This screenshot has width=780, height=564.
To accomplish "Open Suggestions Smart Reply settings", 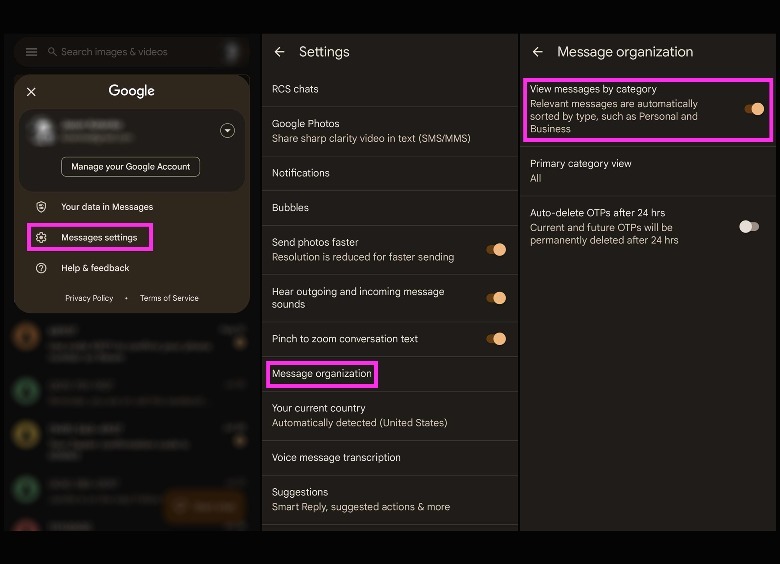I will coord(390,499).
